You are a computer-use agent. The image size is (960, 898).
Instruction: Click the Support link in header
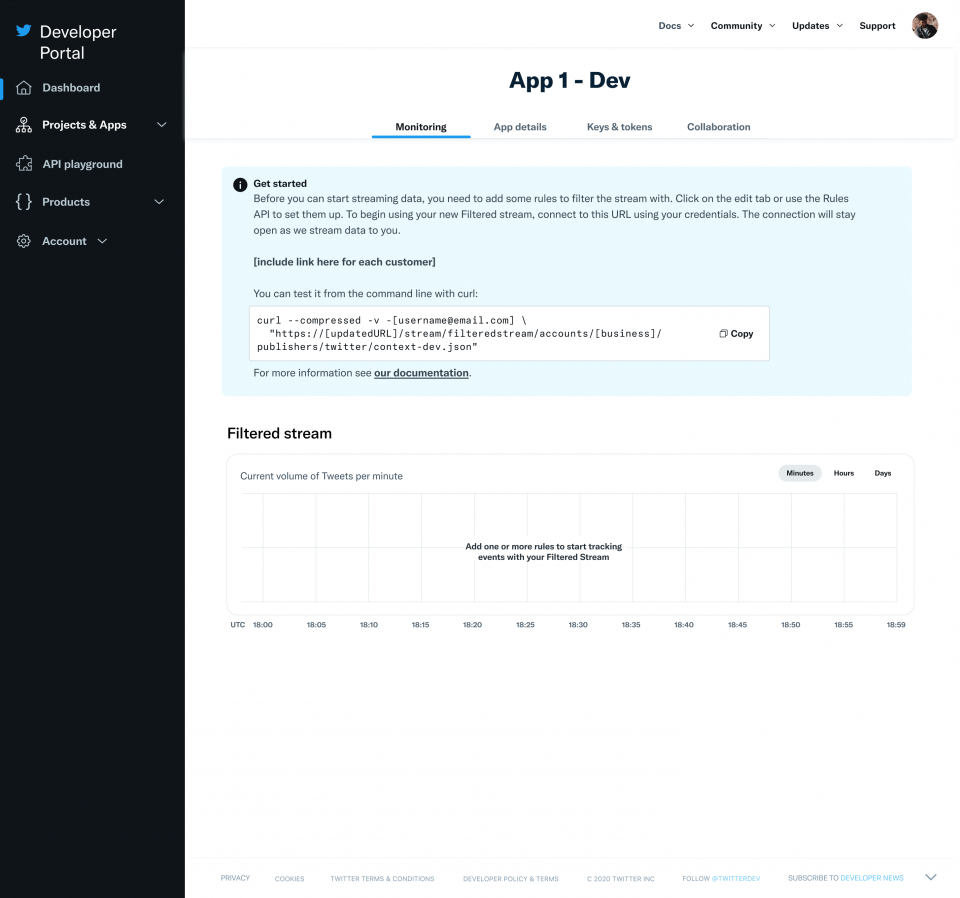877,26
